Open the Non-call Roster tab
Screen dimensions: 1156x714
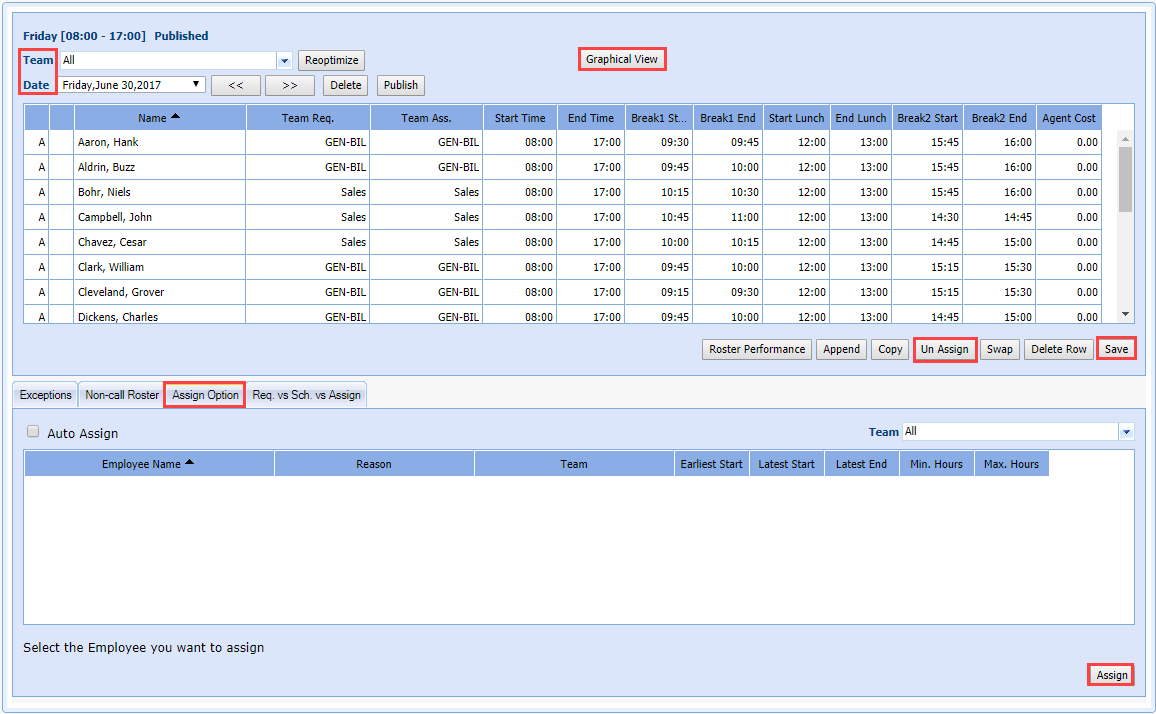(122, 395)
